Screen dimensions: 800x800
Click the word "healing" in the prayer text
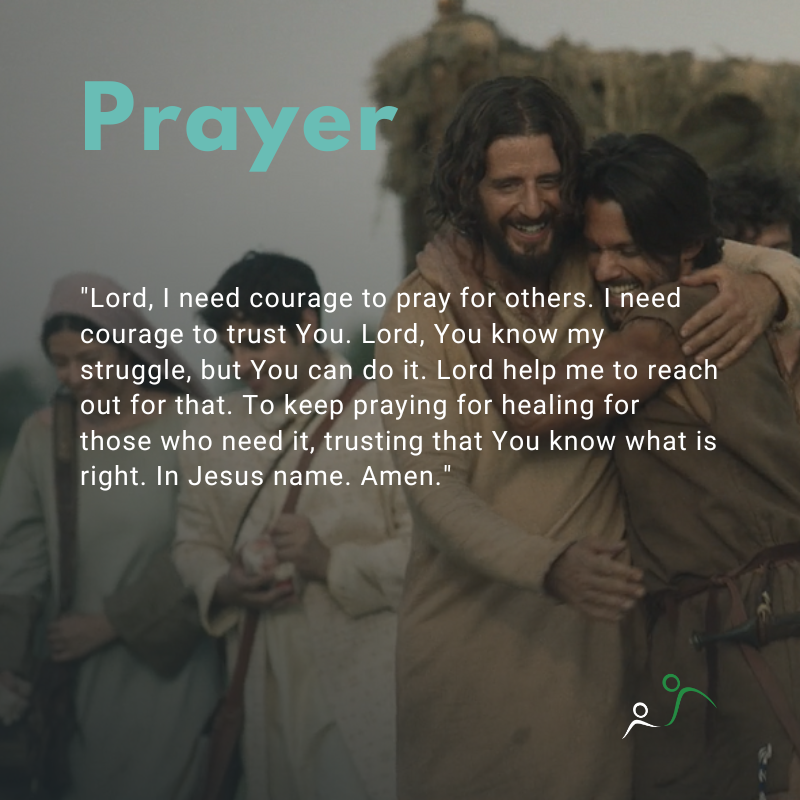pos(548,407)
